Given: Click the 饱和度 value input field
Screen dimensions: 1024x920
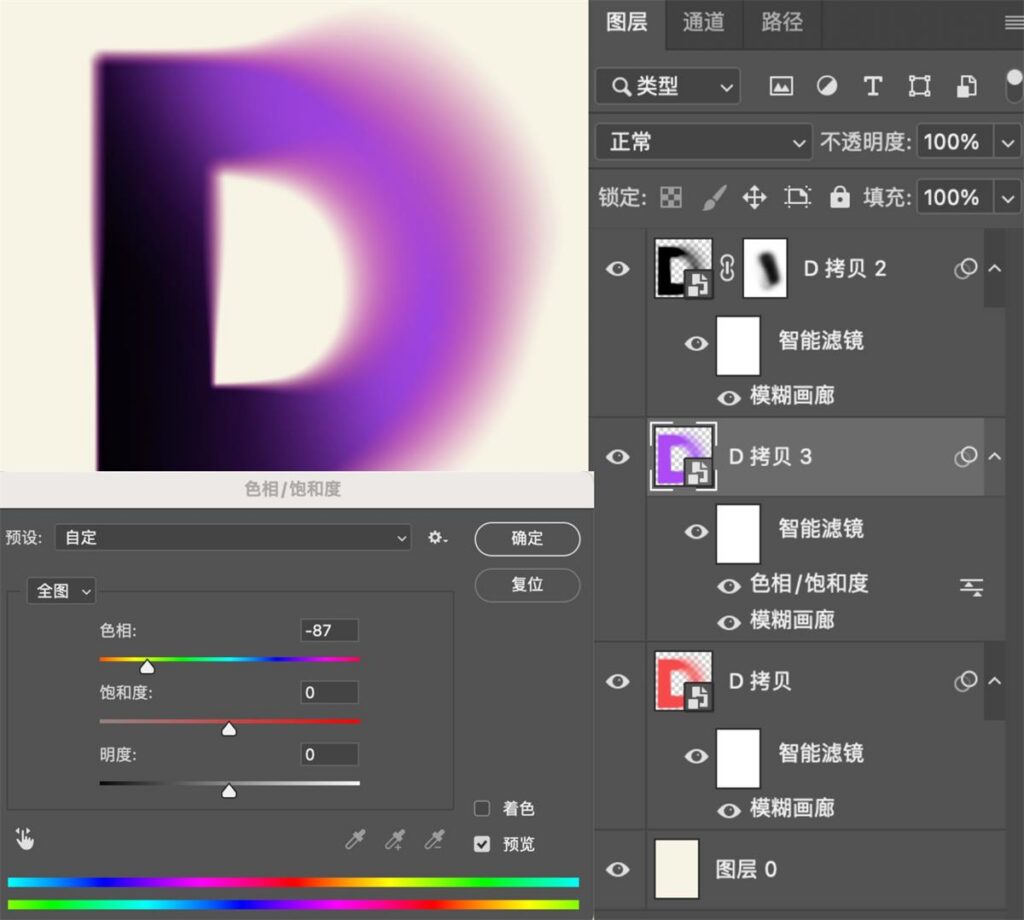Looking at the screenshot, I should (329, 692).
